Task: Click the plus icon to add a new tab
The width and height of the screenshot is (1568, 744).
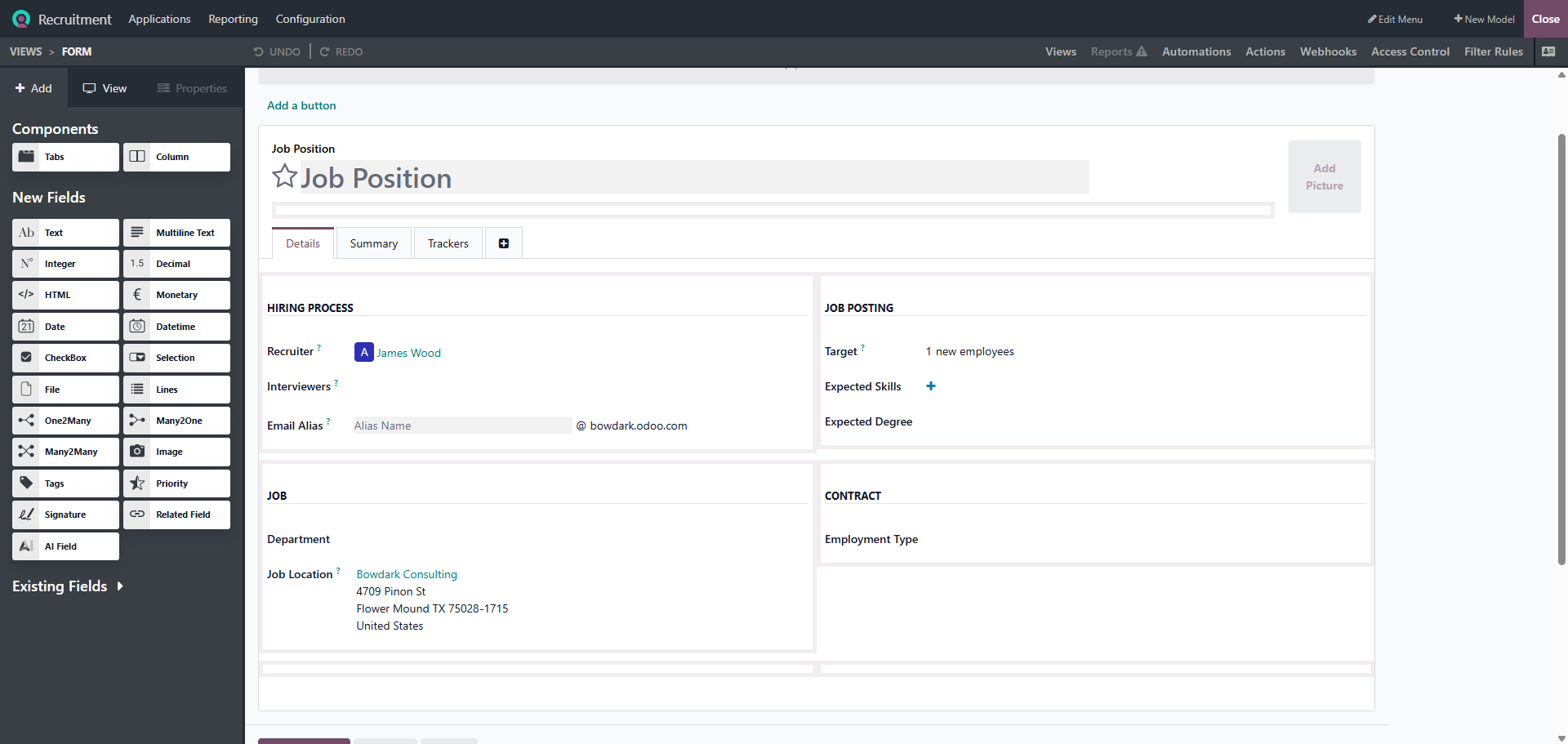Action: 504,243
